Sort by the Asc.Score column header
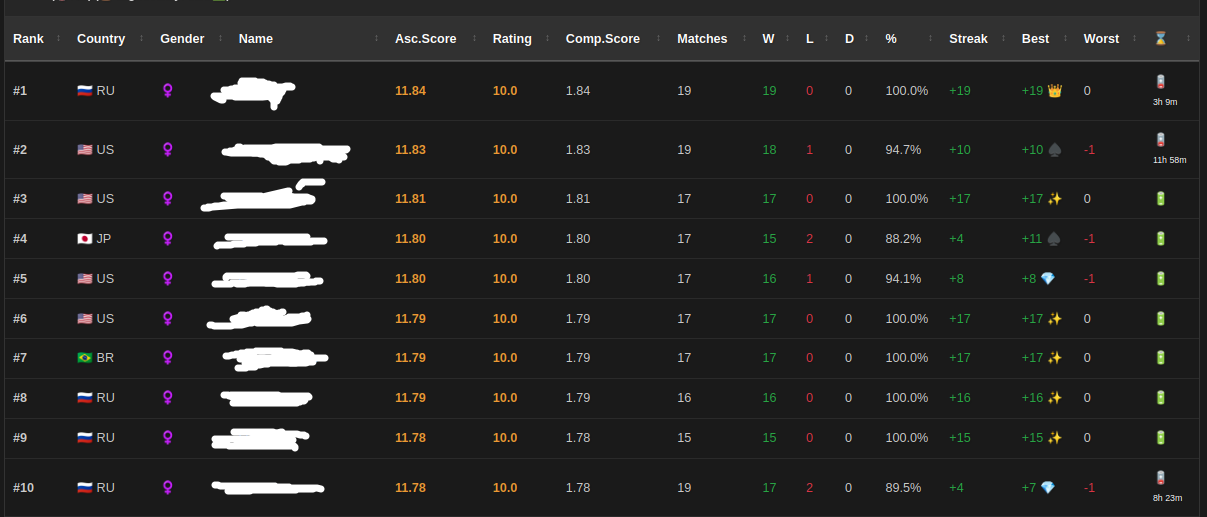 426,39
